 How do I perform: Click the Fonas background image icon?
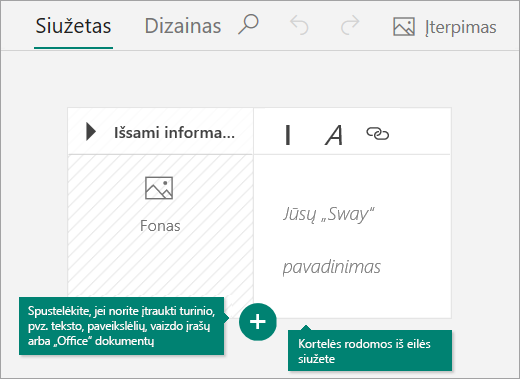click(x=159, y=188)
